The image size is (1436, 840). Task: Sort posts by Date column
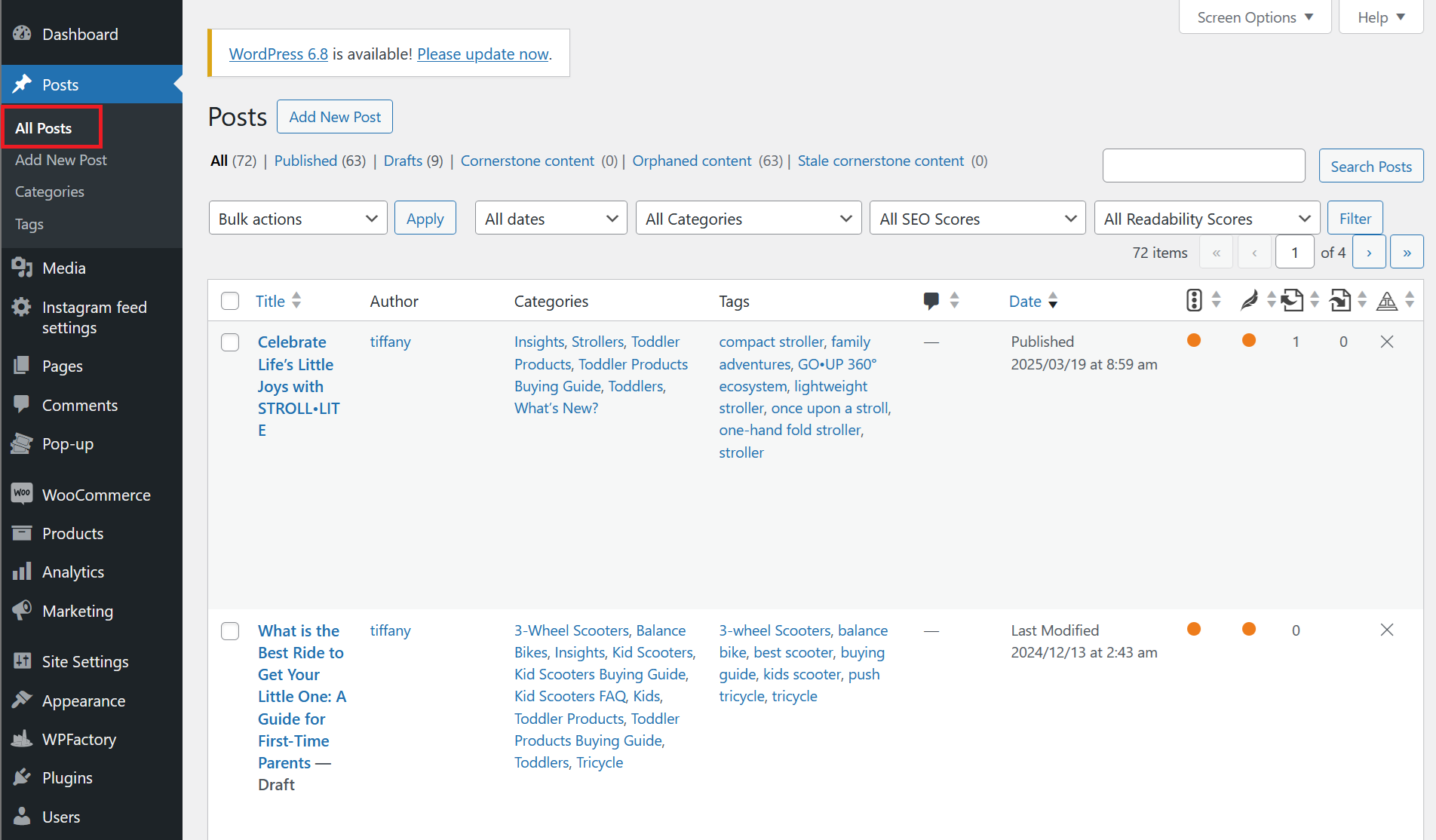point(1033,301)
